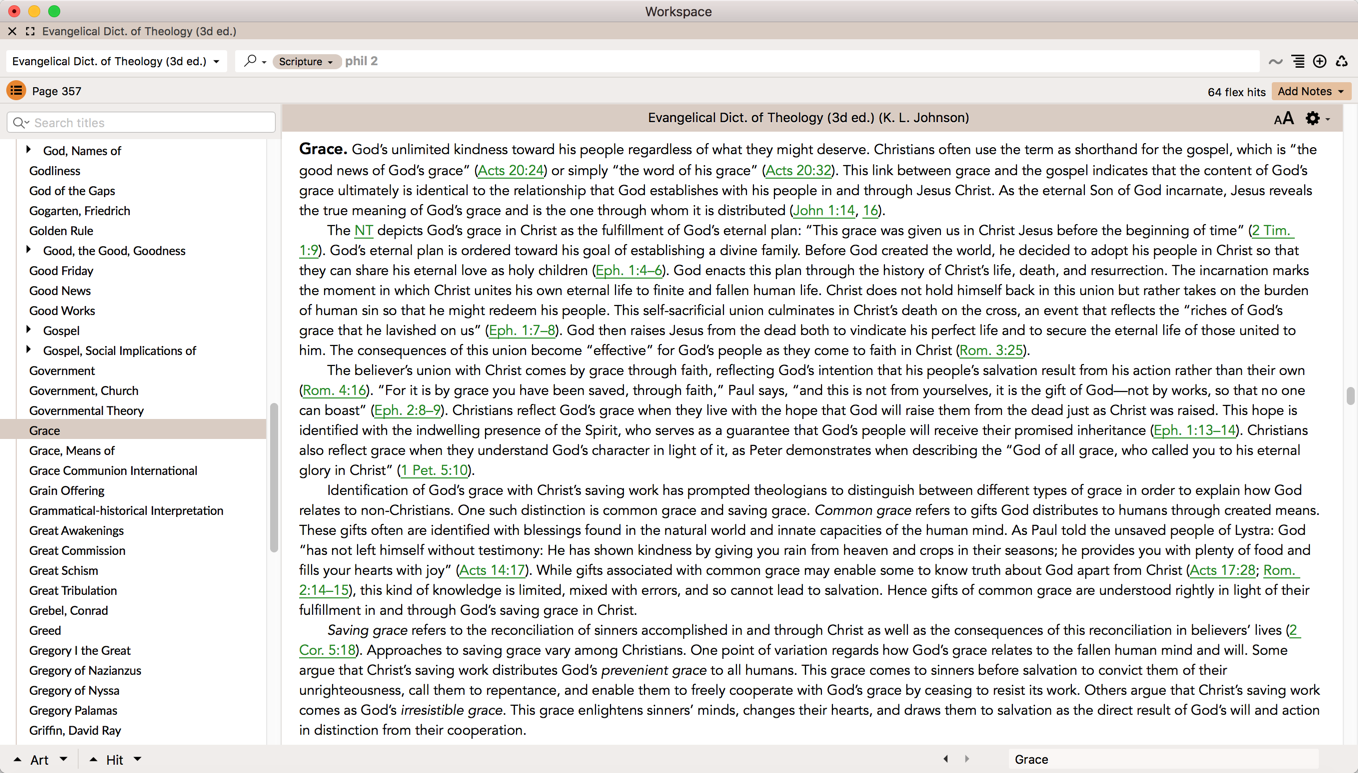Click the tilde wave icon beside search
The image size is (1358, 773).
coord(1275,62)
